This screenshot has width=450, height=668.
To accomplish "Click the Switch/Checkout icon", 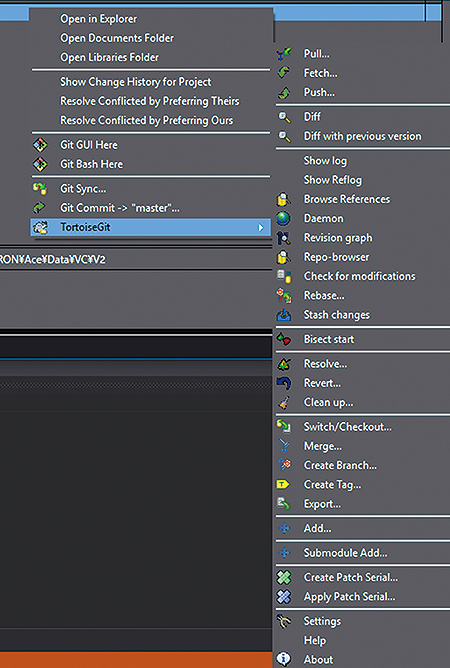I will [284, 426].
